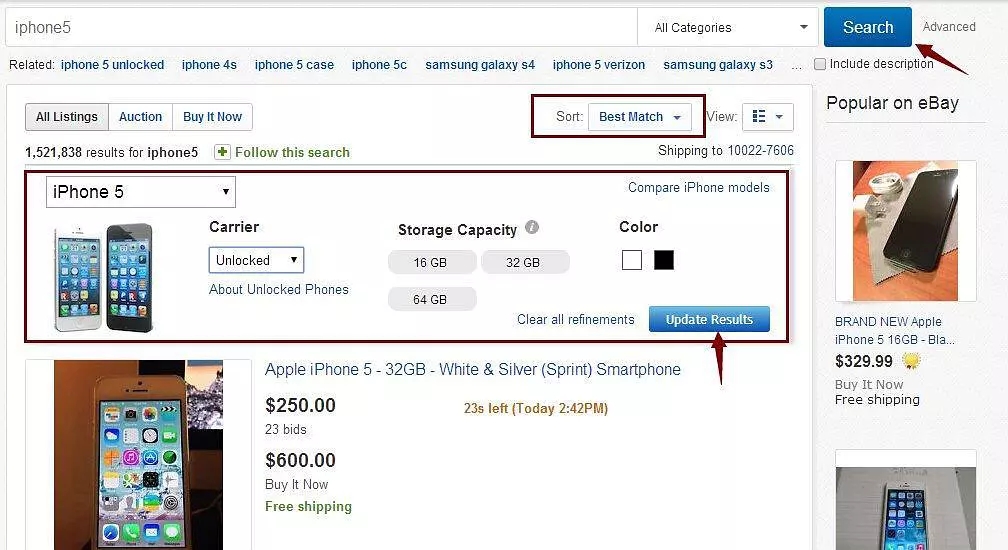Select the white color swatch

click(631, 260)
